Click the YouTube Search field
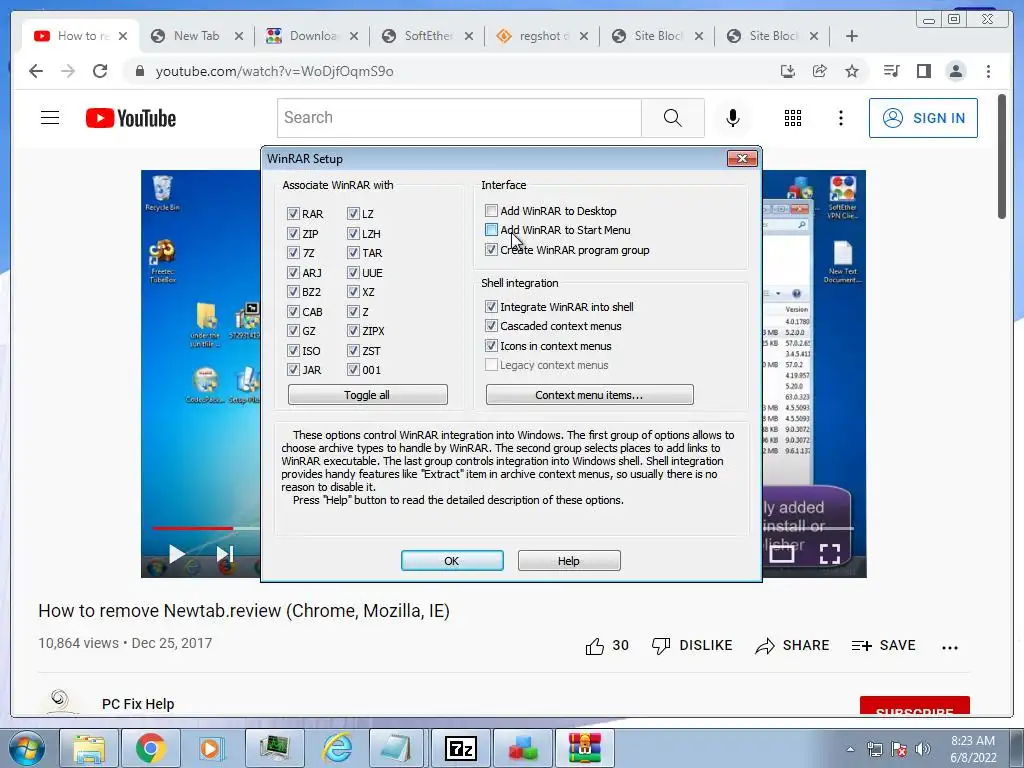Image resolution: width=1024 pixels, height=768 pixels. tap(459, 118)
